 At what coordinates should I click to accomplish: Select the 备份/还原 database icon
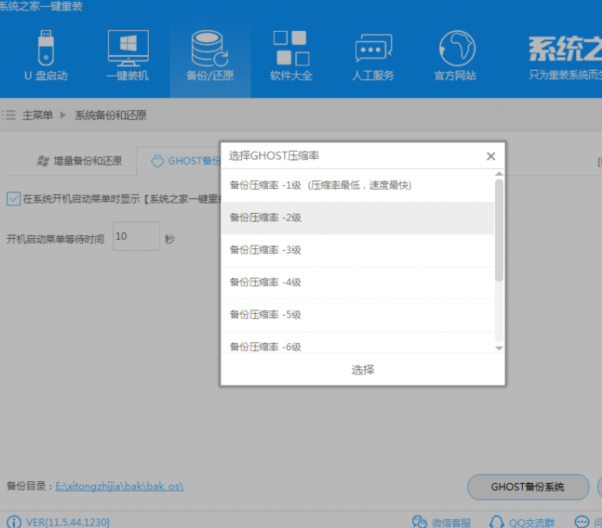(x=209, y=54)
